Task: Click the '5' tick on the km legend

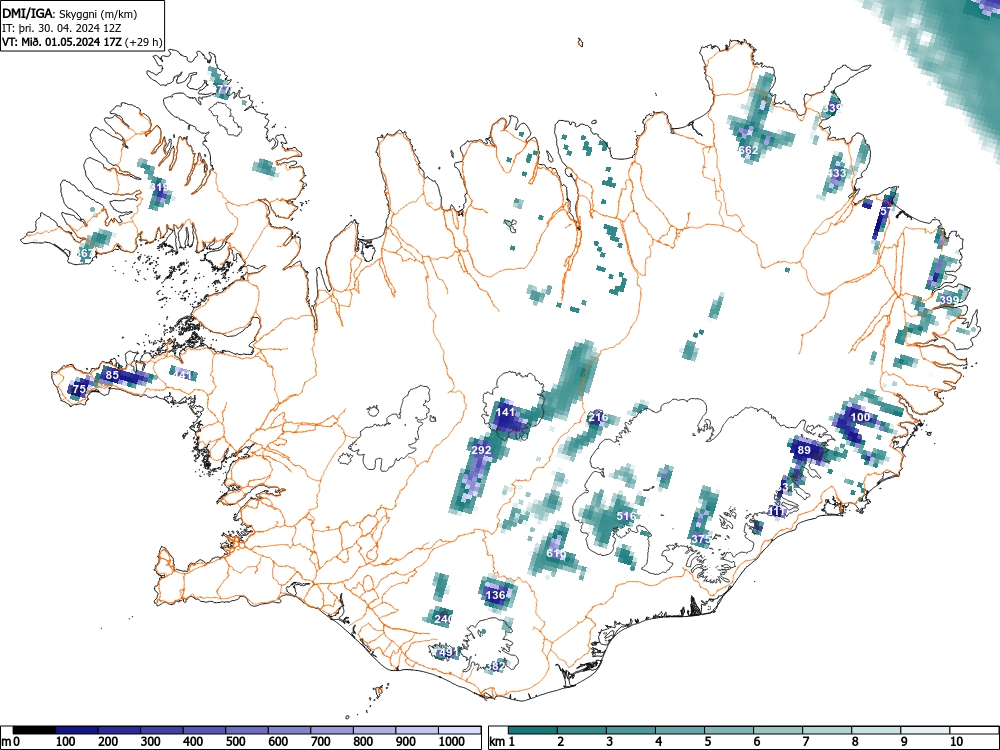Action: point(708,742)
